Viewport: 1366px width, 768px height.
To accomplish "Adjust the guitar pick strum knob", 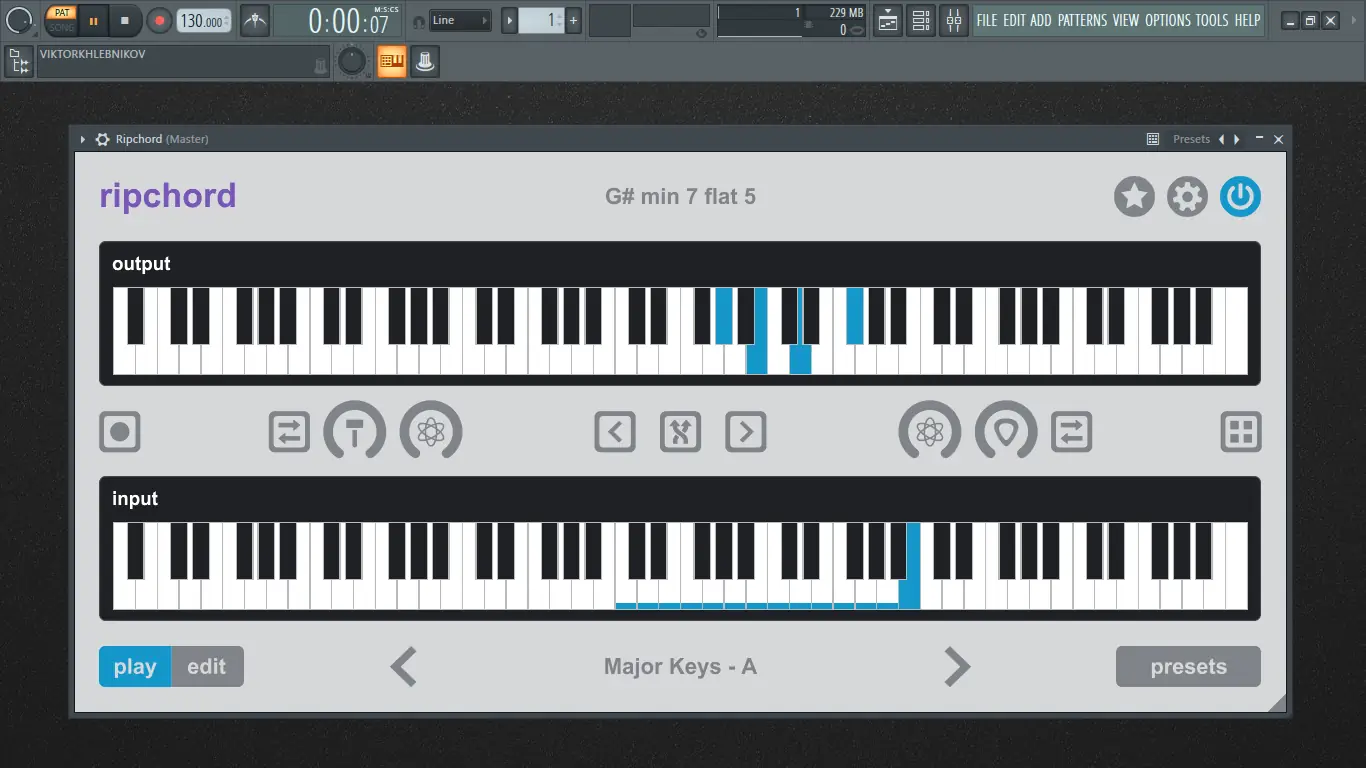I will [x=1006, y=430].
